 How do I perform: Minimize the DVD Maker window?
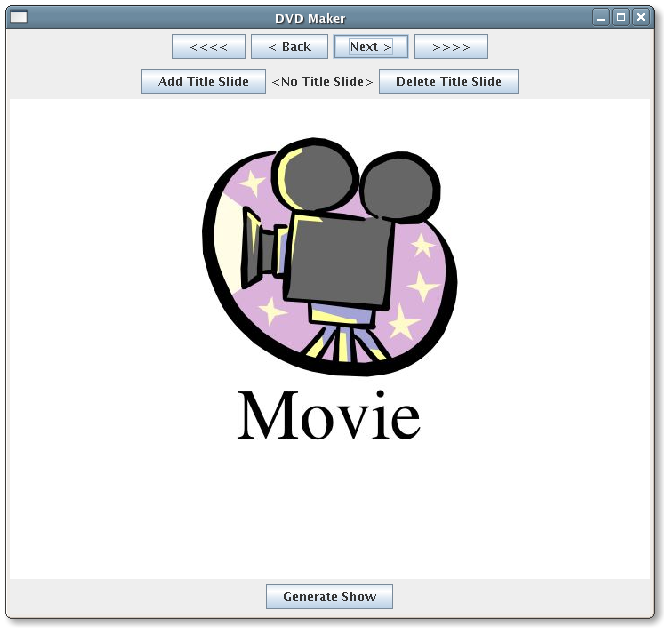[600, 17]
